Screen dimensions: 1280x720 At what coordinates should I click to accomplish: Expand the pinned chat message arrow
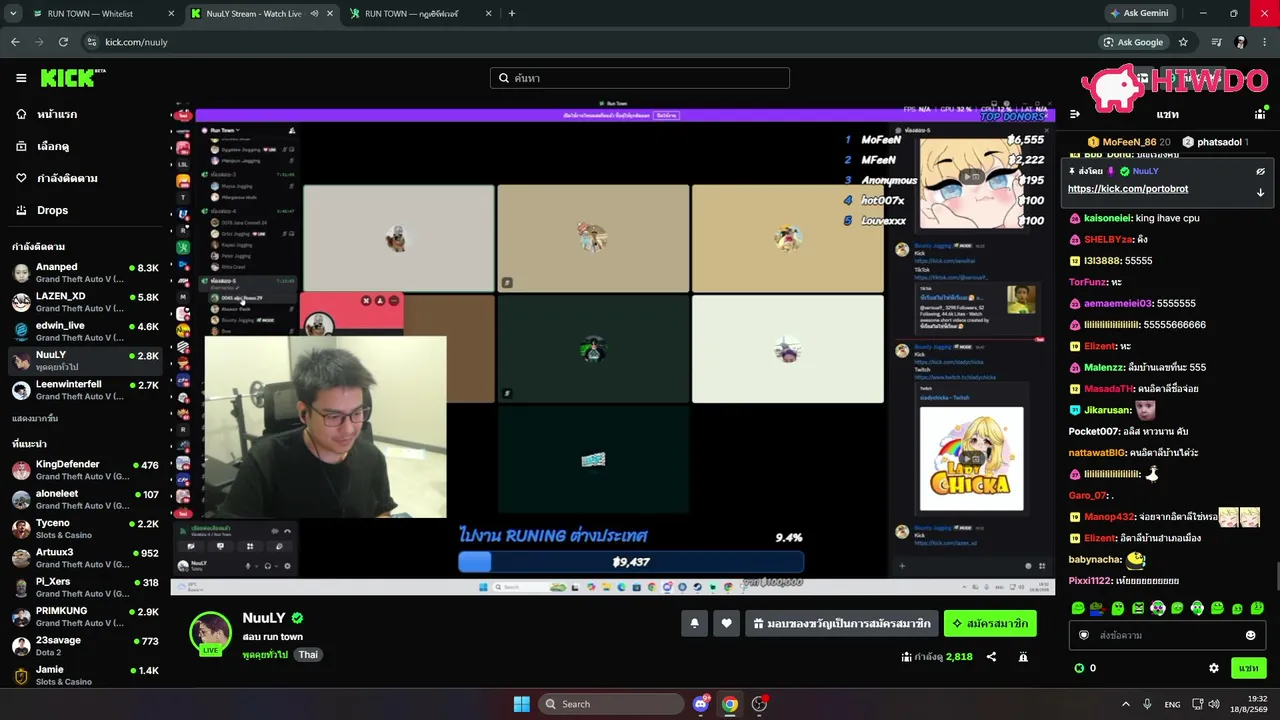coord(1260,192)
